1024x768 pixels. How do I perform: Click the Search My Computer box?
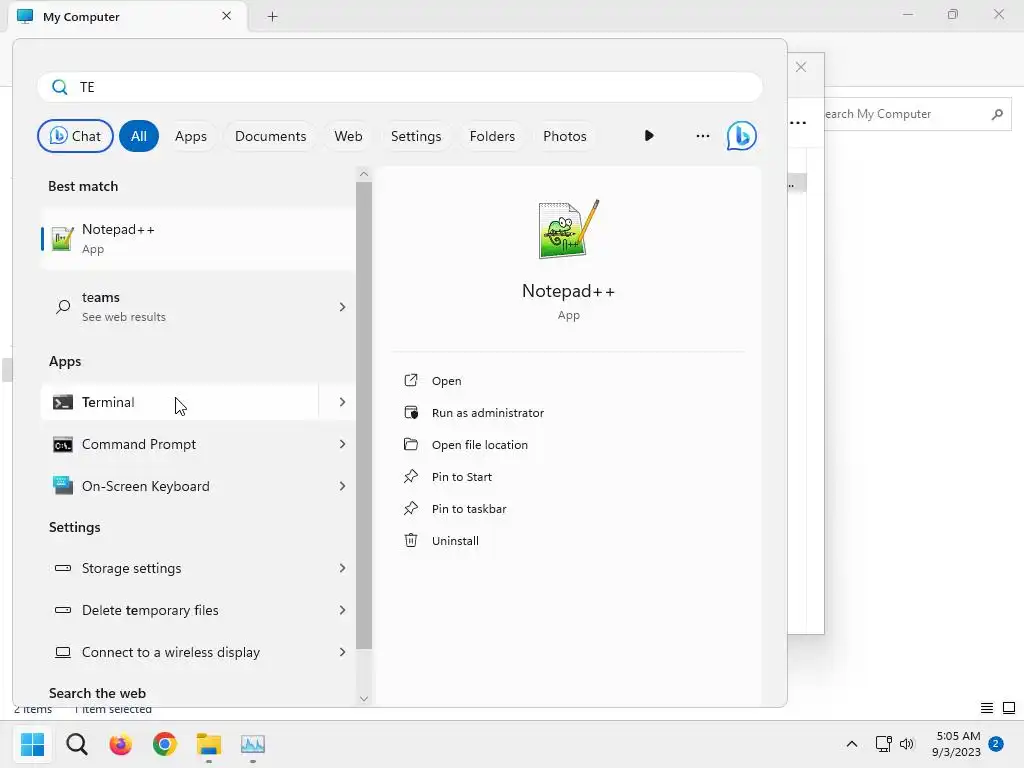pyautogui.click(x=918, y=114)
